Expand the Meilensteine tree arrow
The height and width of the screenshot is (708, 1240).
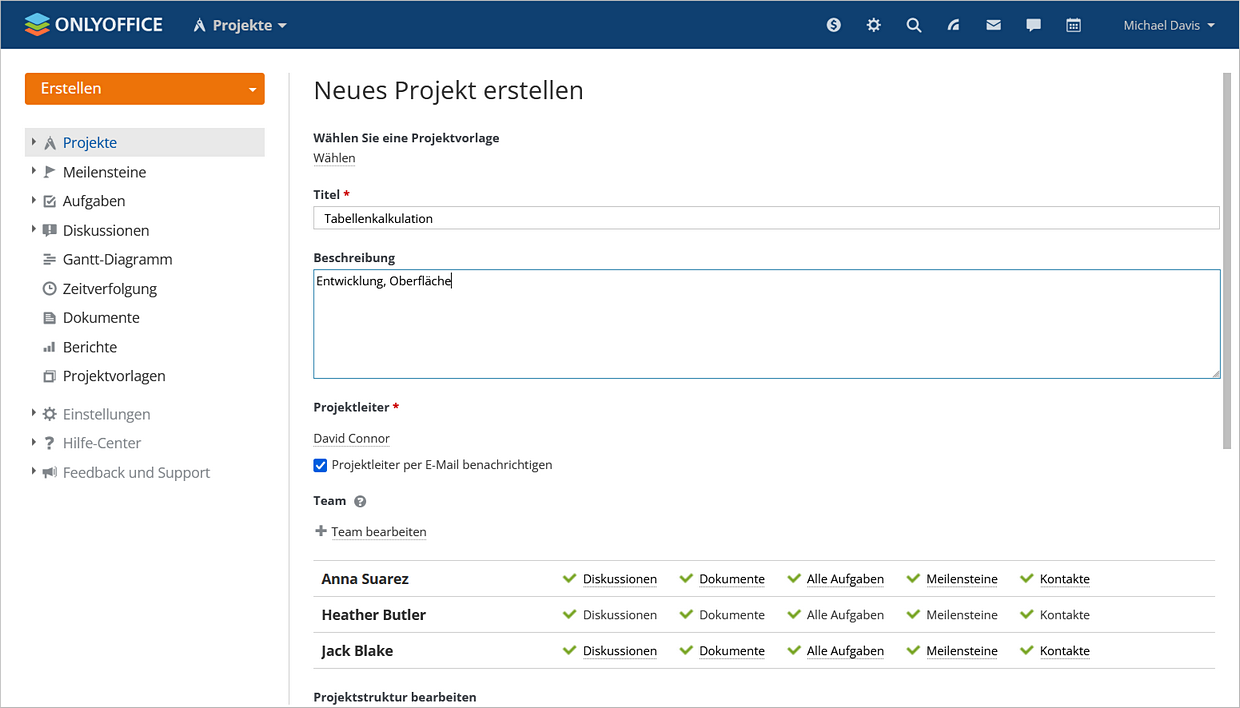[34, 172]
